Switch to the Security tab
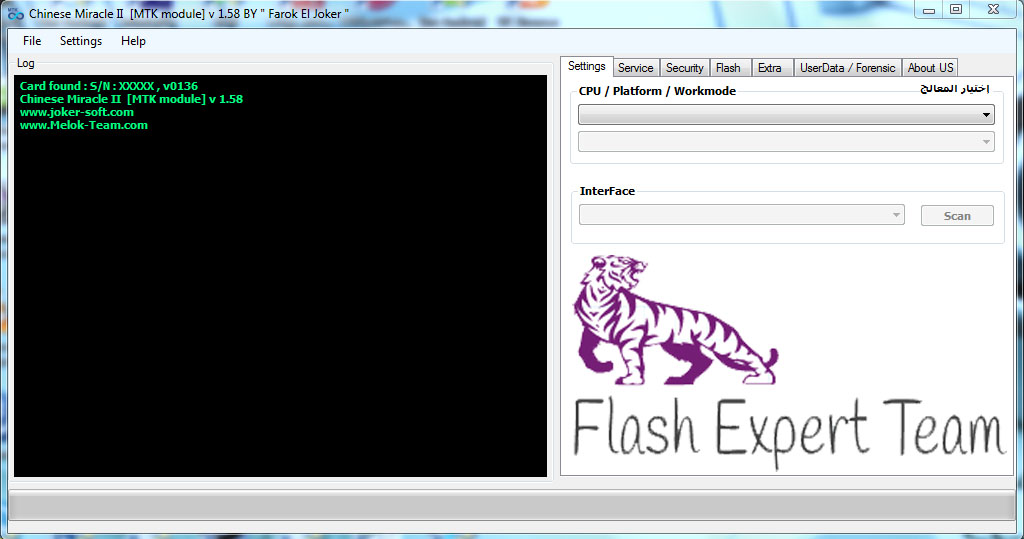The width and height of the screenshot is (1024, 539). pyautogui.click(x=684, y=68)
